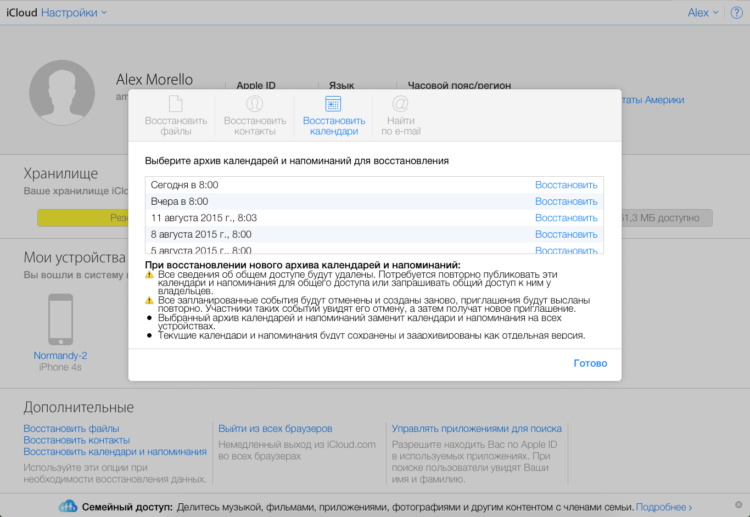
Task: Click the МБ доступно storage label
Action: (x=661, y=218)
